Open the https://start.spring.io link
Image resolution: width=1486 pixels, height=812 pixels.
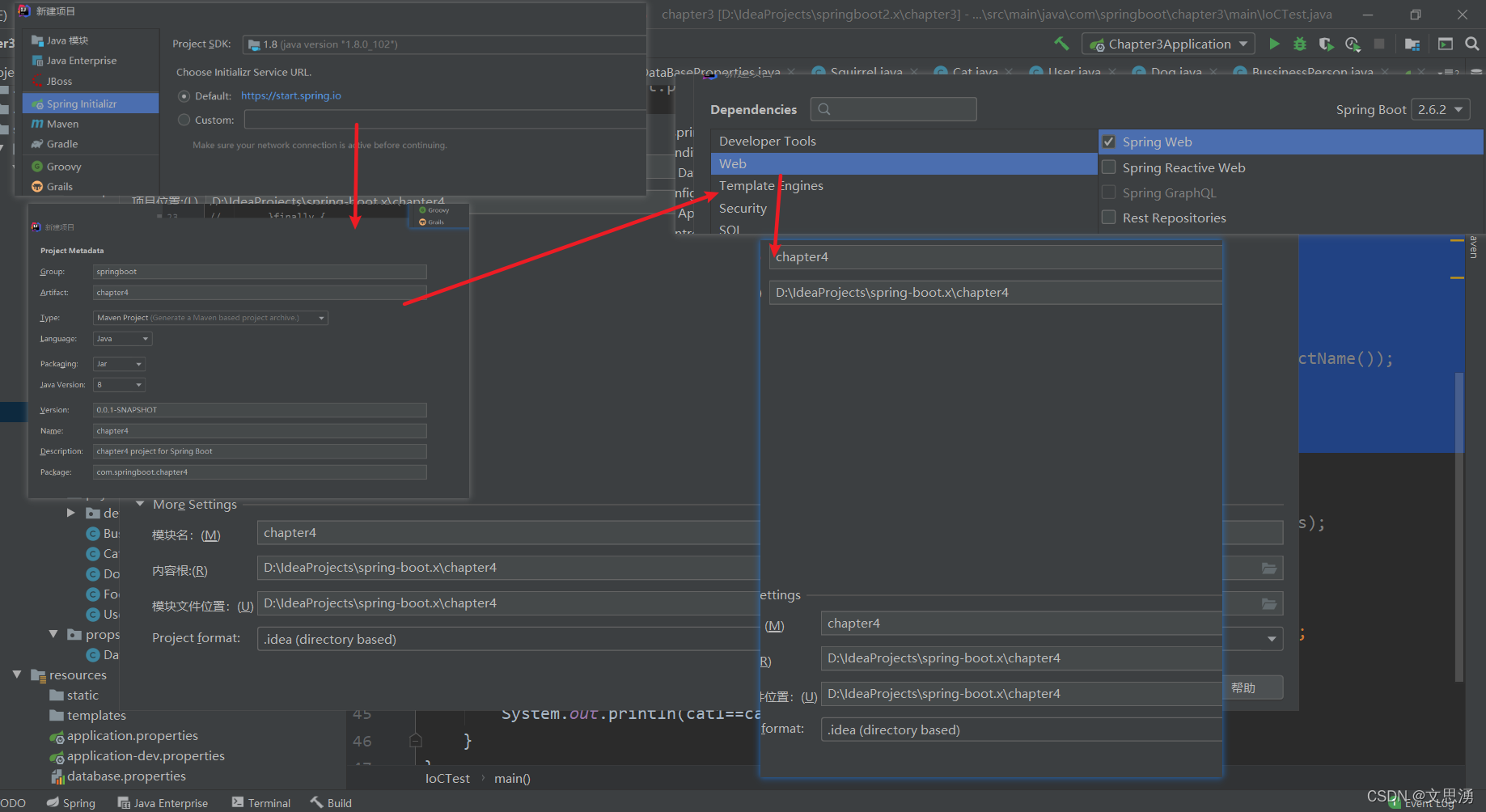tap(291, 95)
